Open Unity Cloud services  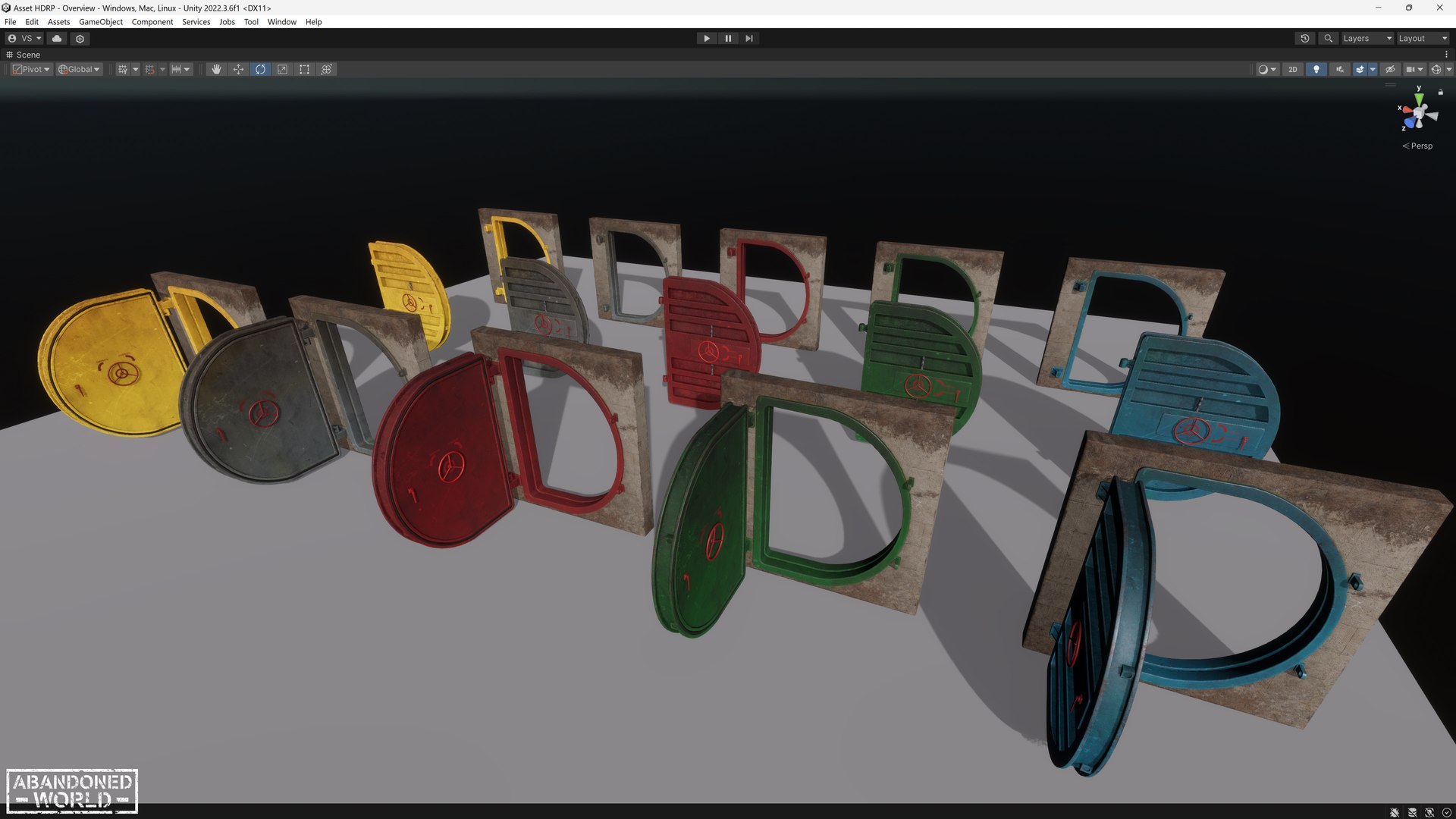pos(57,38)
